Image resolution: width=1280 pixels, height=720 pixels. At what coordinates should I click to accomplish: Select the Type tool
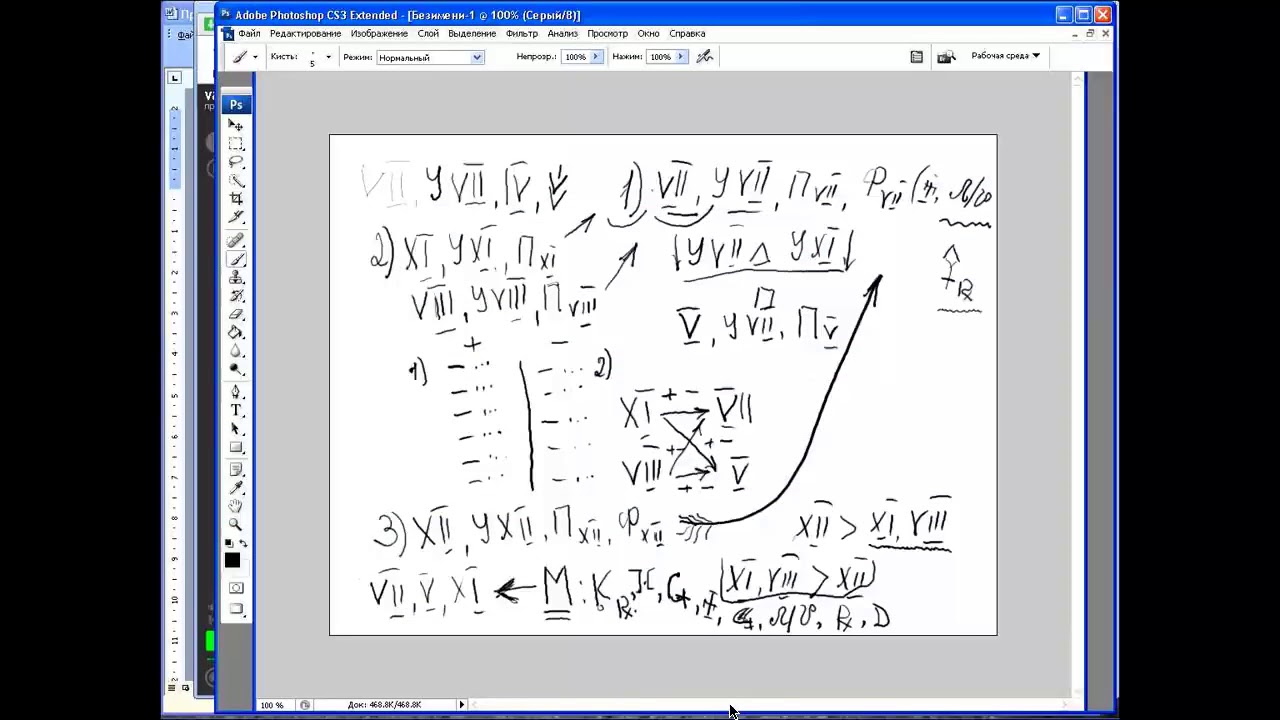236,410
